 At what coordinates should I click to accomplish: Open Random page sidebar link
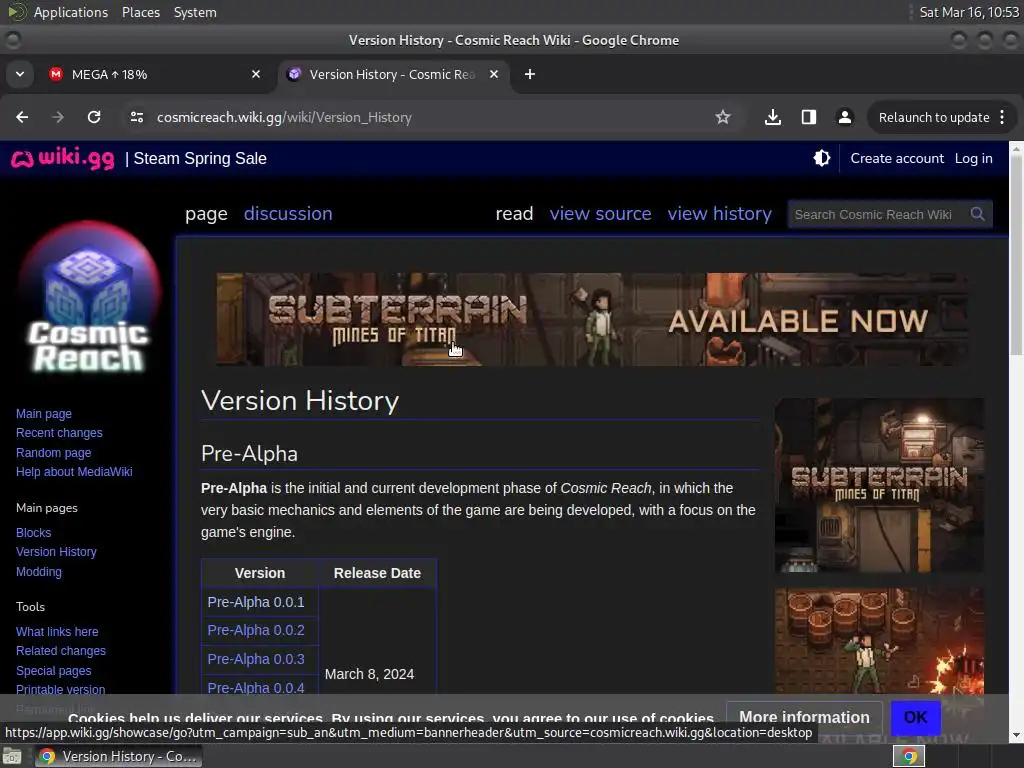[x=54, y=453]
